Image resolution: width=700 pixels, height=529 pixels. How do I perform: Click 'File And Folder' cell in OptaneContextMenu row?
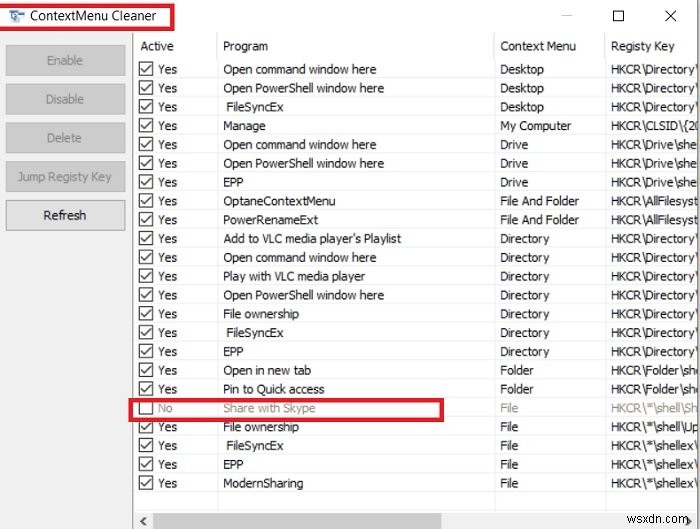[539, 201]
